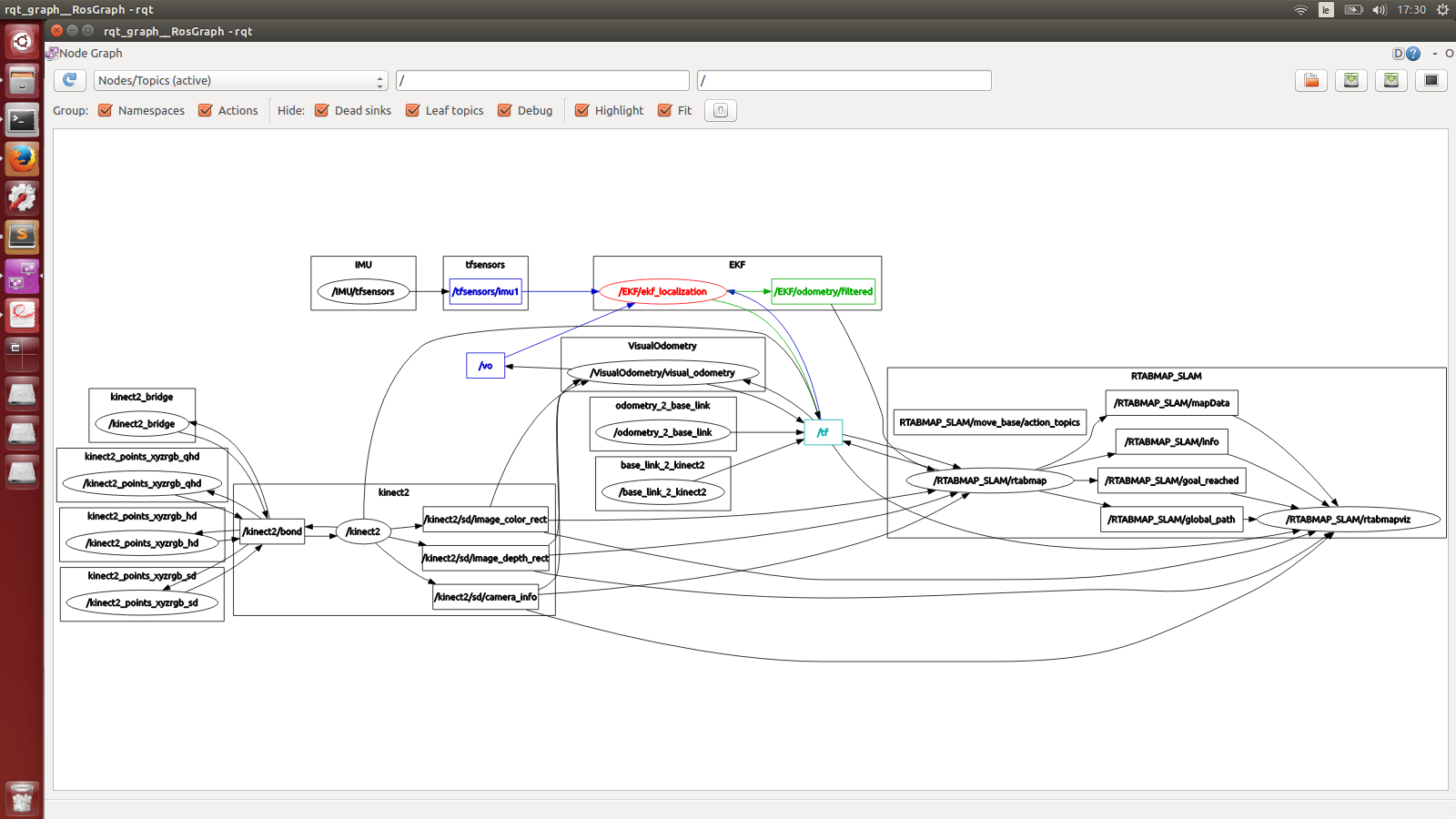Click the fit-in-view button beside Fit
This screenshot has width=1456, height=819.
click(x=720, y=111)
